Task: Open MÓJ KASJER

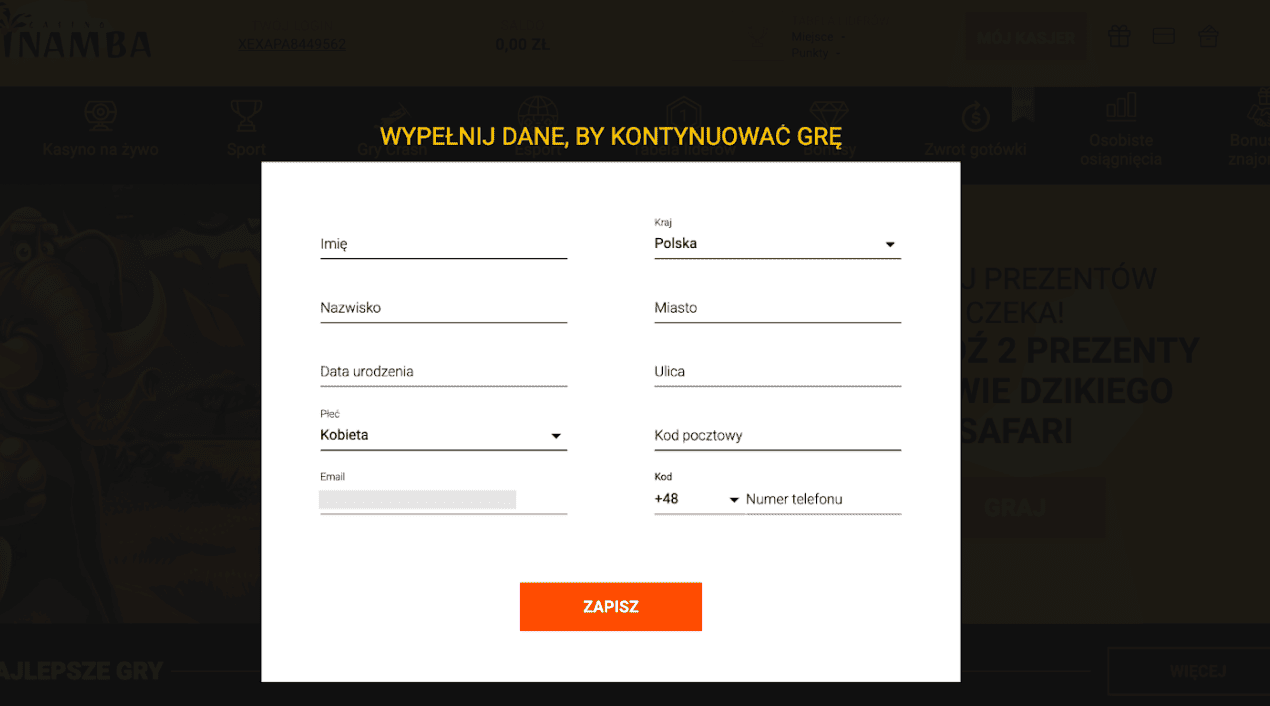Action: click(1024, 36)
